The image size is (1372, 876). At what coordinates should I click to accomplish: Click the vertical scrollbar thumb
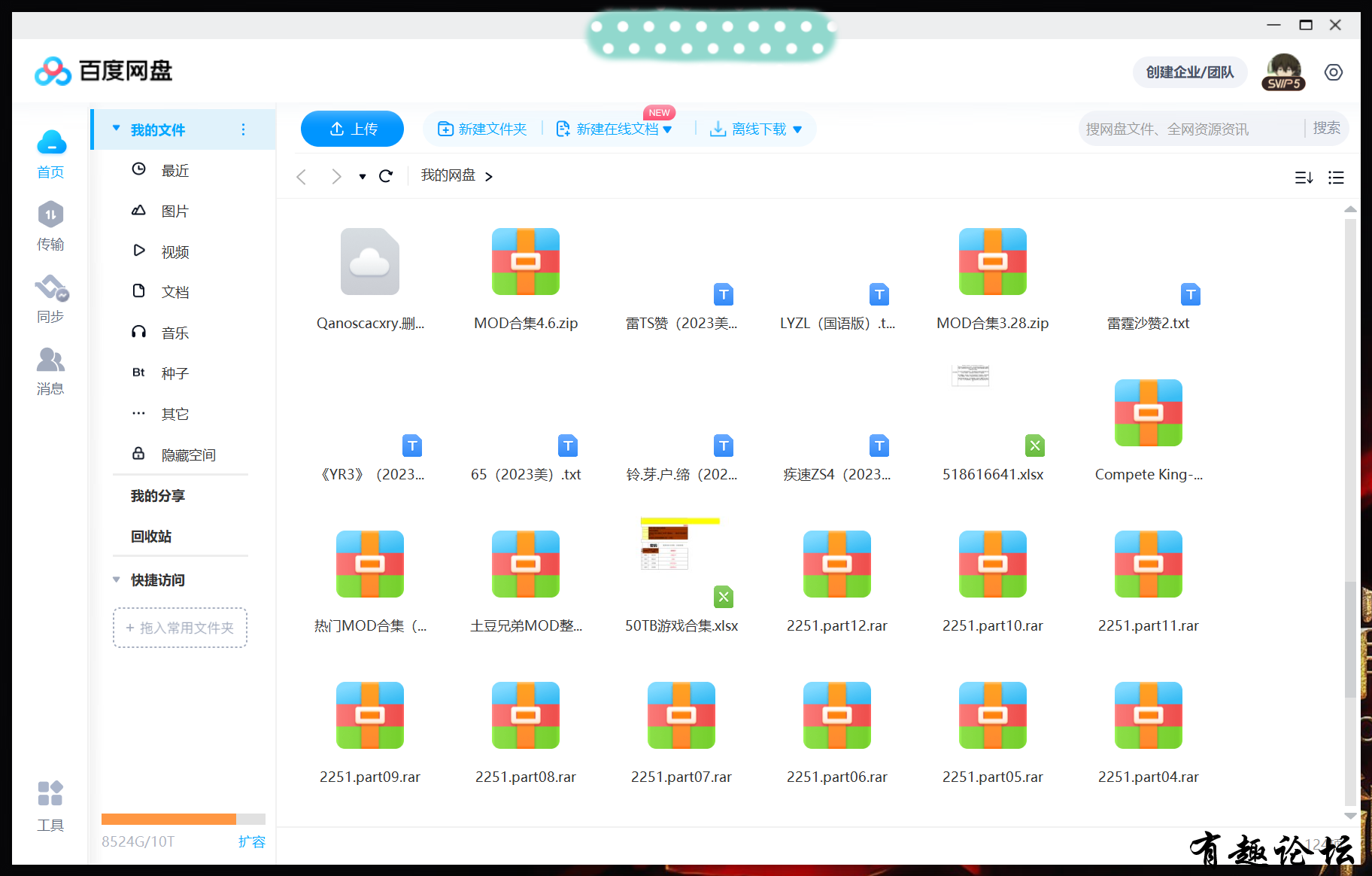(x=1350, y=640)
